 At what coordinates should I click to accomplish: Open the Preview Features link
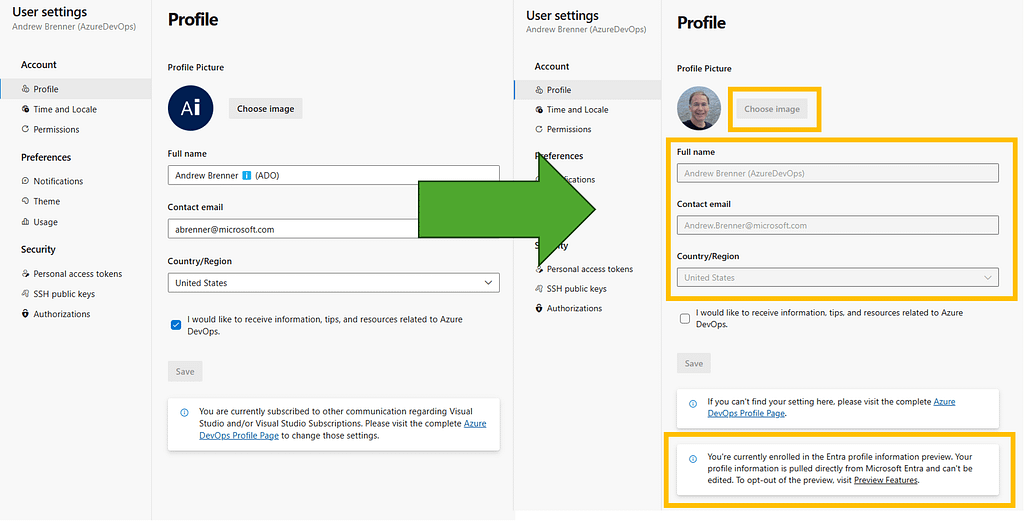(x=885, y=480)
